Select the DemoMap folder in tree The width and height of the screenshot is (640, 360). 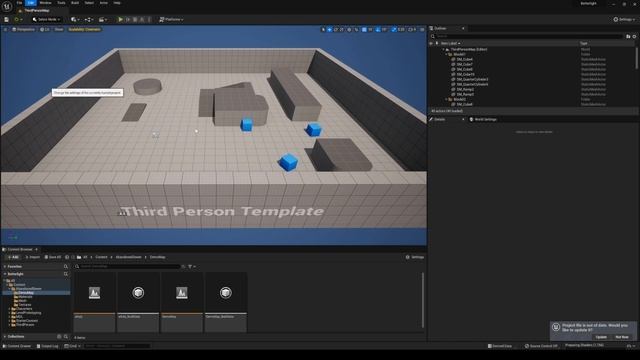[25, 293]
